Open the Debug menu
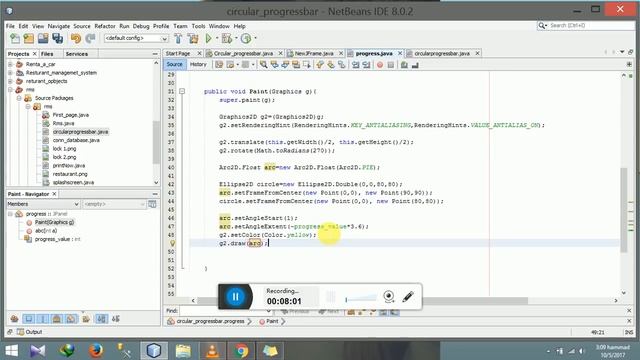Viewport: 640px width, 360px height. tap(141, 26)
